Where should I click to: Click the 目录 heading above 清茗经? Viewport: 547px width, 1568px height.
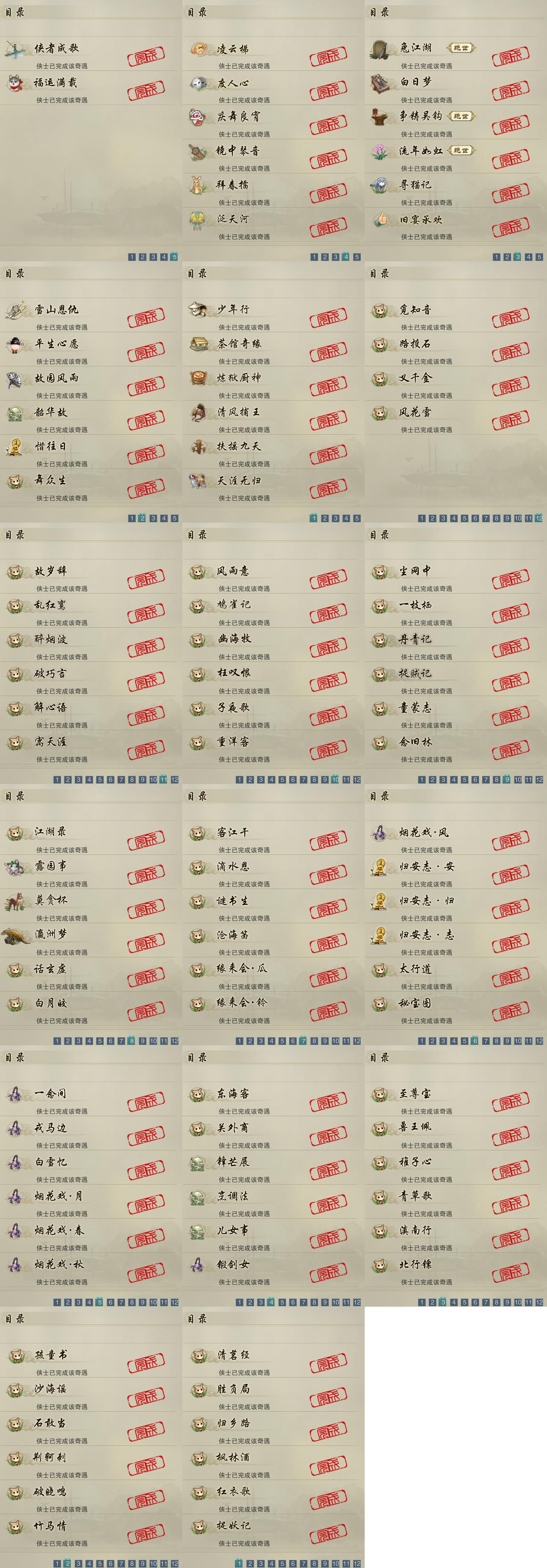197,1319
